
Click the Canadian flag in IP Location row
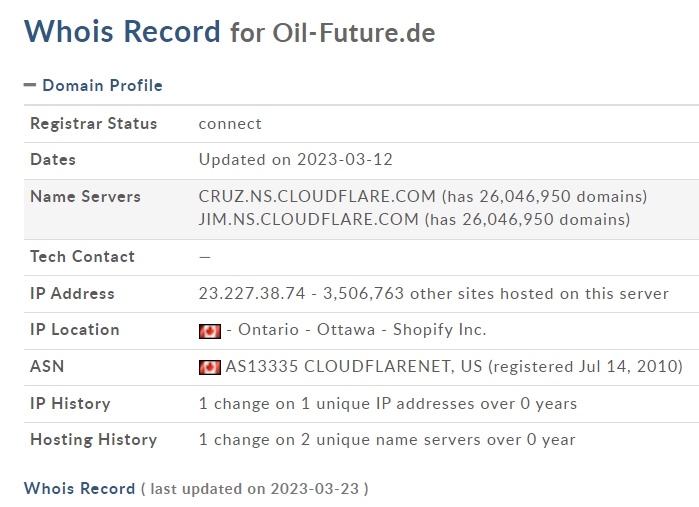210,331
